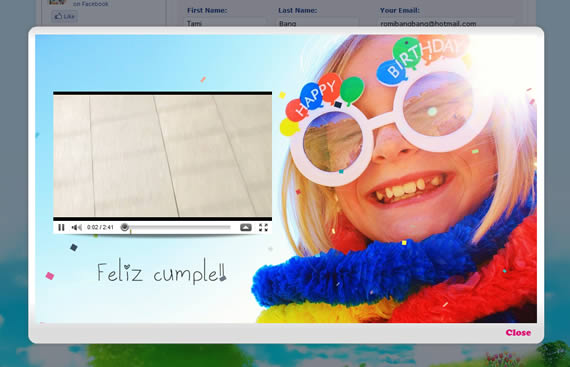Screen dimensions: 570x367
Task: Pause the birthday video
Action: point(61,227)
